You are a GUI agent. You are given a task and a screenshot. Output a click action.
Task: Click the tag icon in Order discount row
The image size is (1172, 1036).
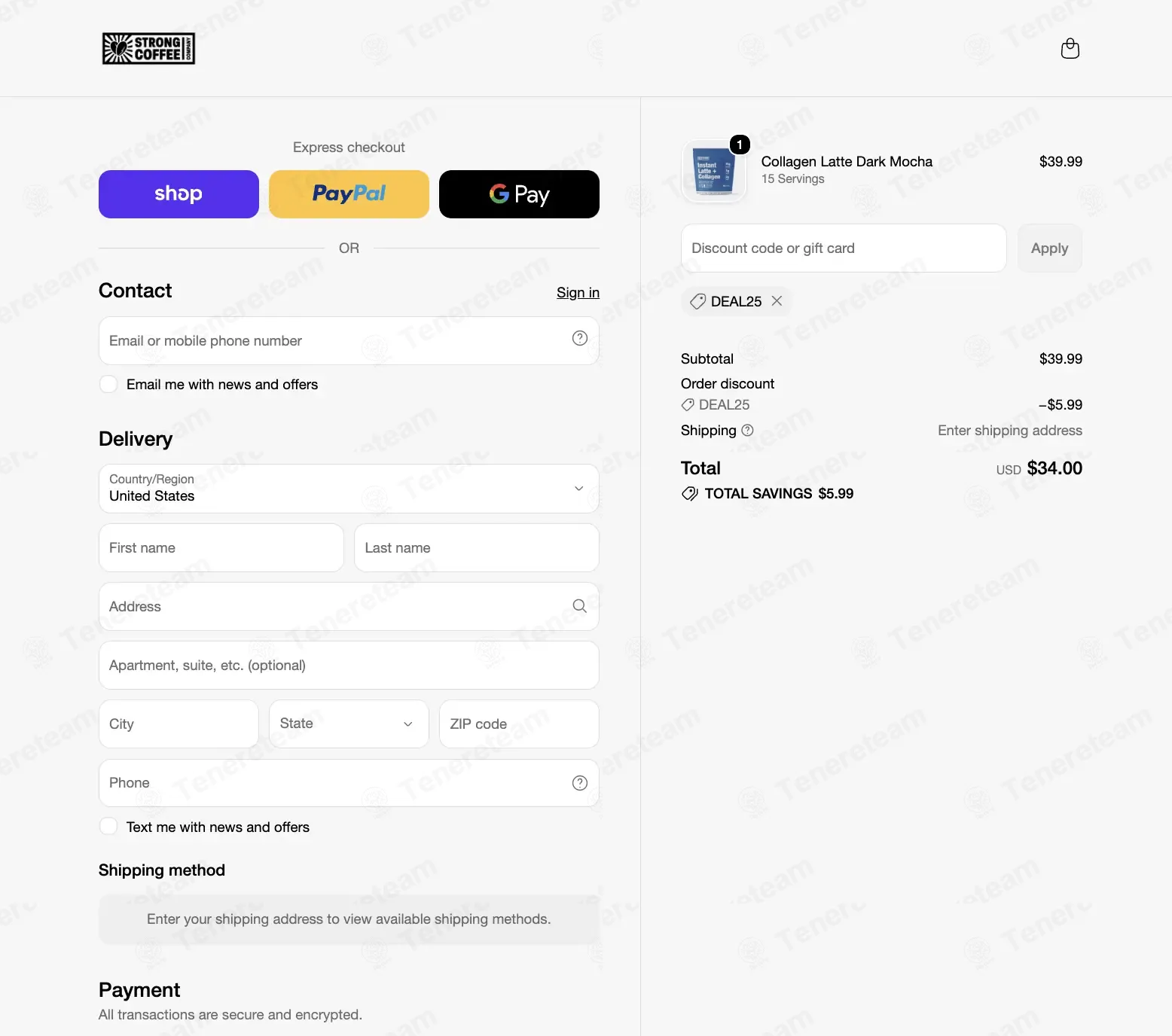coord(688,405)
